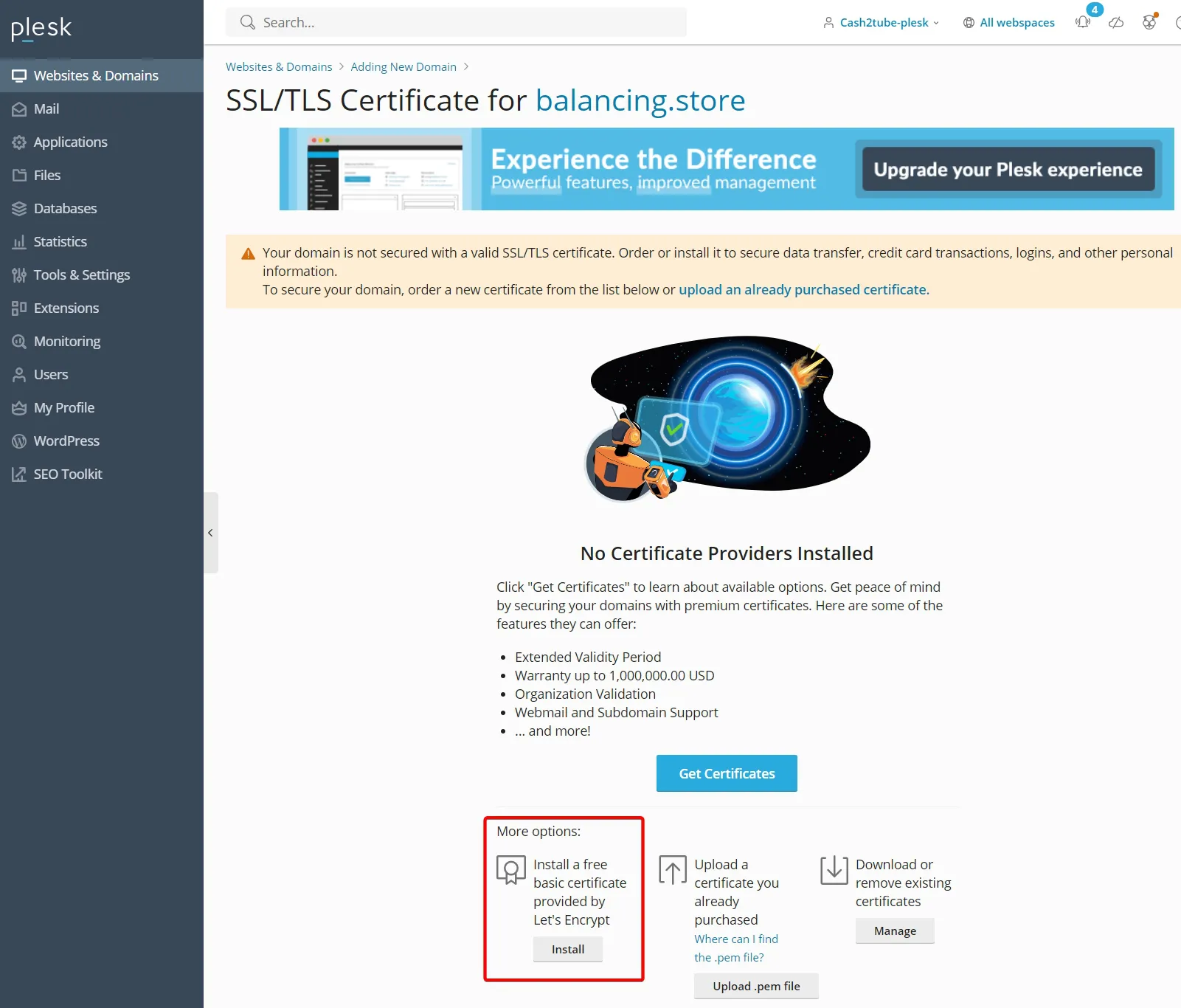Click the Extensions grid icon
1181x1008 pixels.
(19, 308)
